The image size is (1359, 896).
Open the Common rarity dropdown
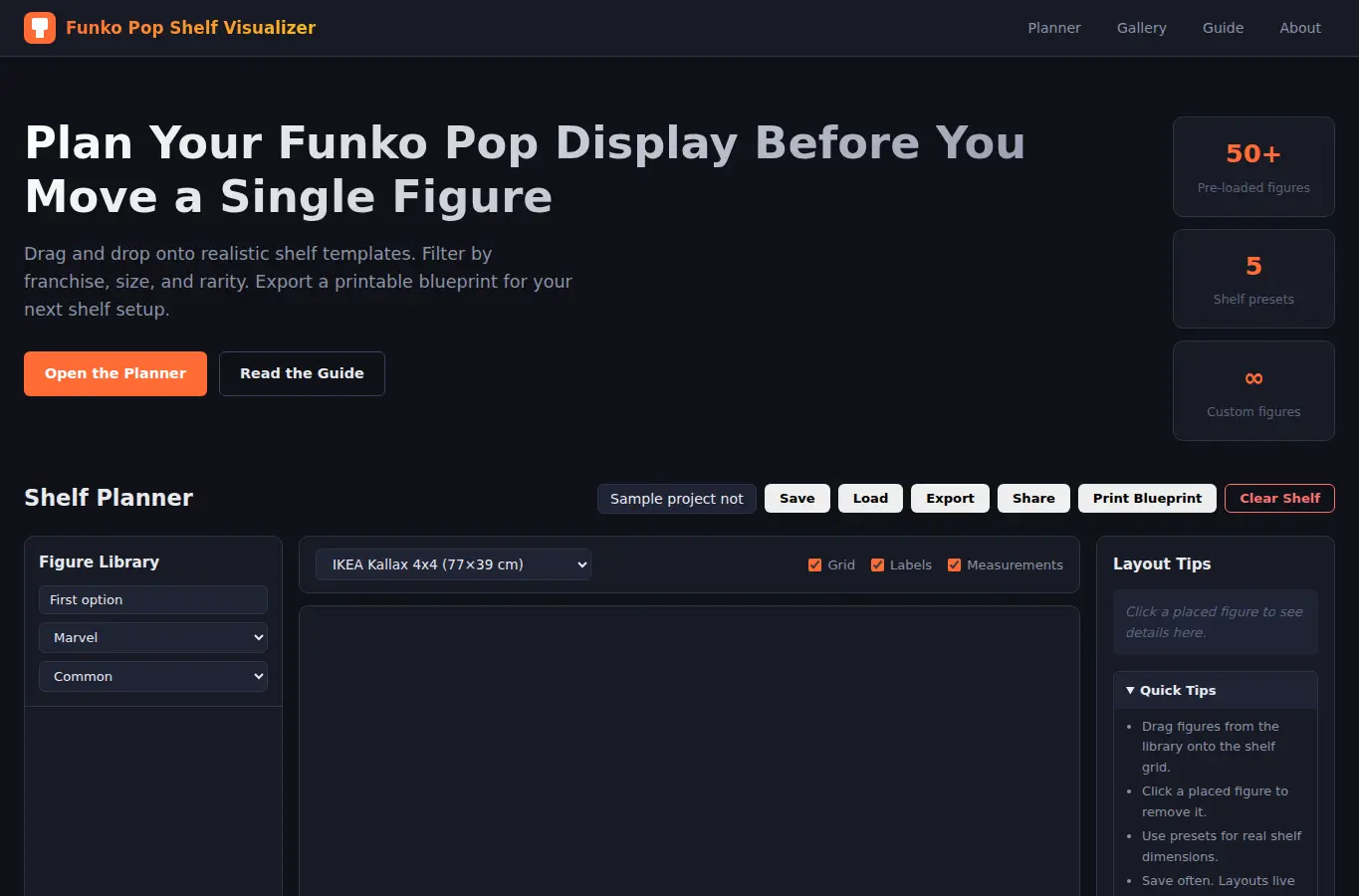153,676
